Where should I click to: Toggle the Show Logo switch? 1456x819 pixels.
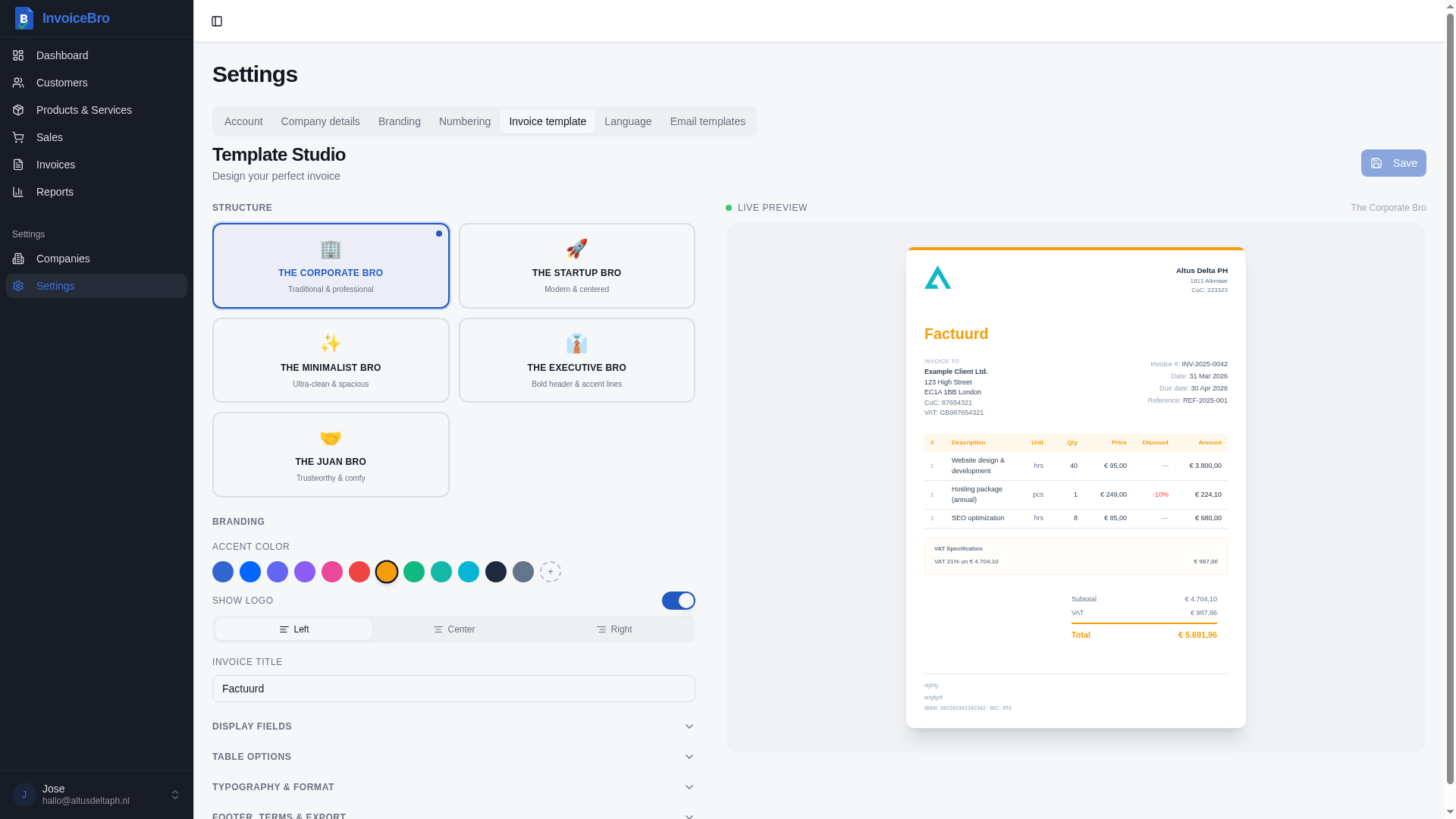click(678, 601)
